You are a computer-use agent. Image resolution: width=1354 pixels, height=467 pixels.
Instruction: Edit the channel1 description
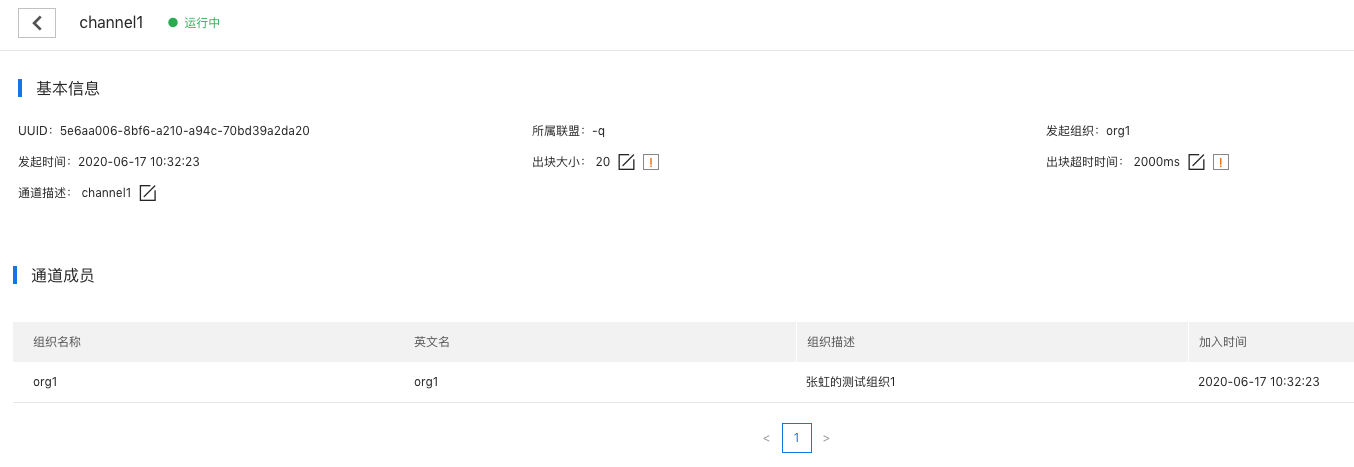[147, 193]
